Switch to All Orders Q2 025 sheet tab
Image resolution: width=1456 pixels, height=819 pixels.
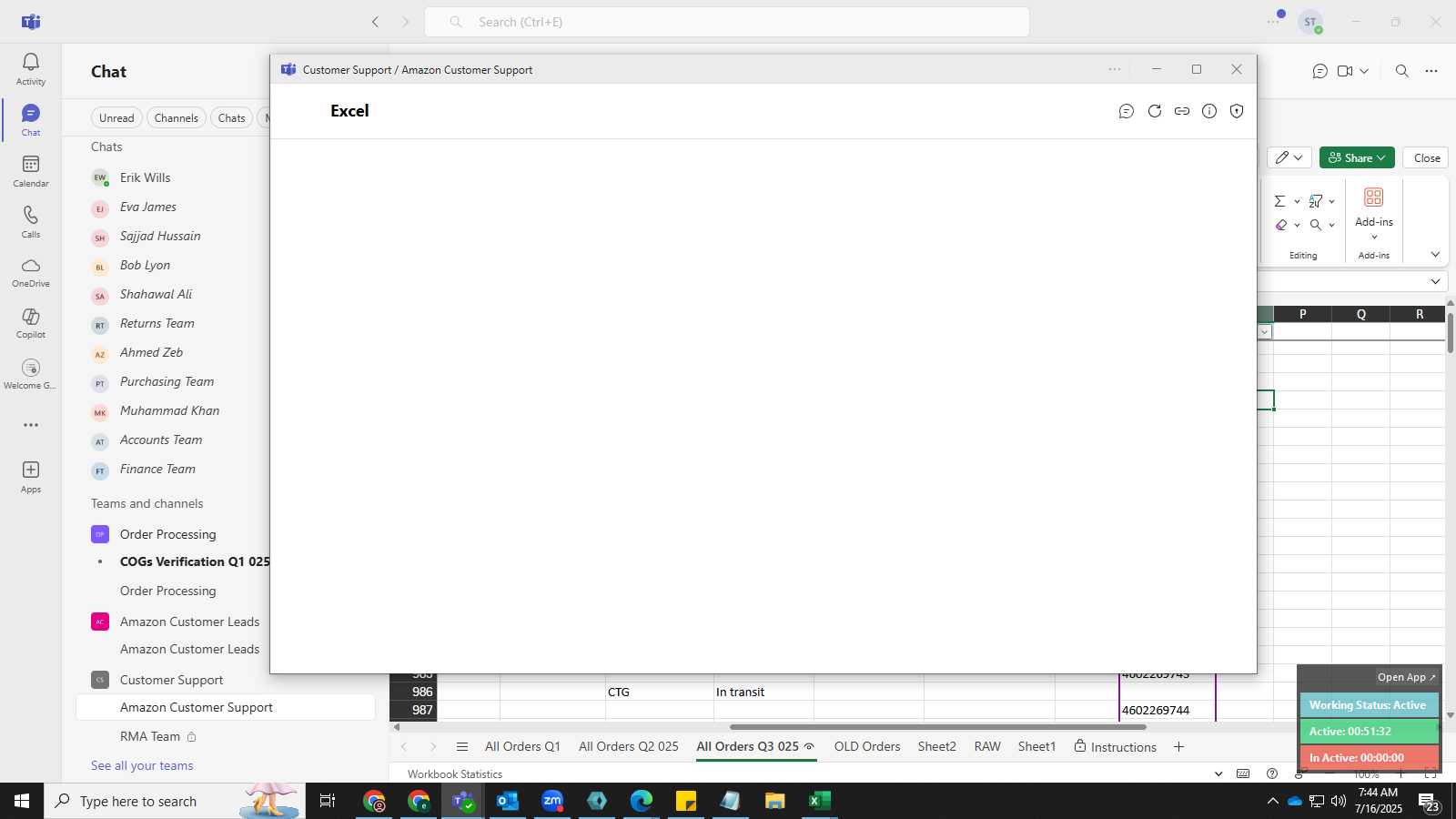(x=629, y=747)
